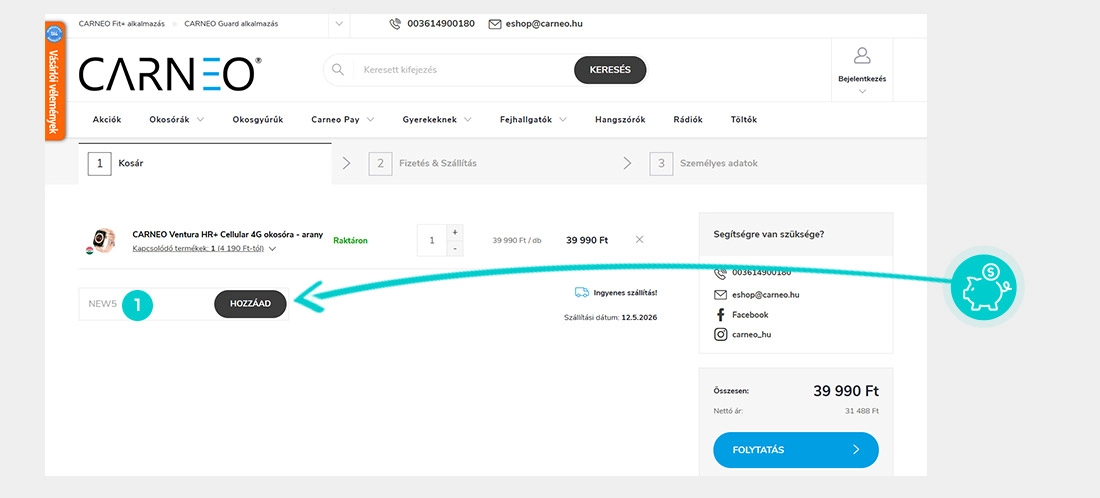Click the Segítségre van szüksége? heading
Viewport: 1100px width, 498px height.
[768, 234]
